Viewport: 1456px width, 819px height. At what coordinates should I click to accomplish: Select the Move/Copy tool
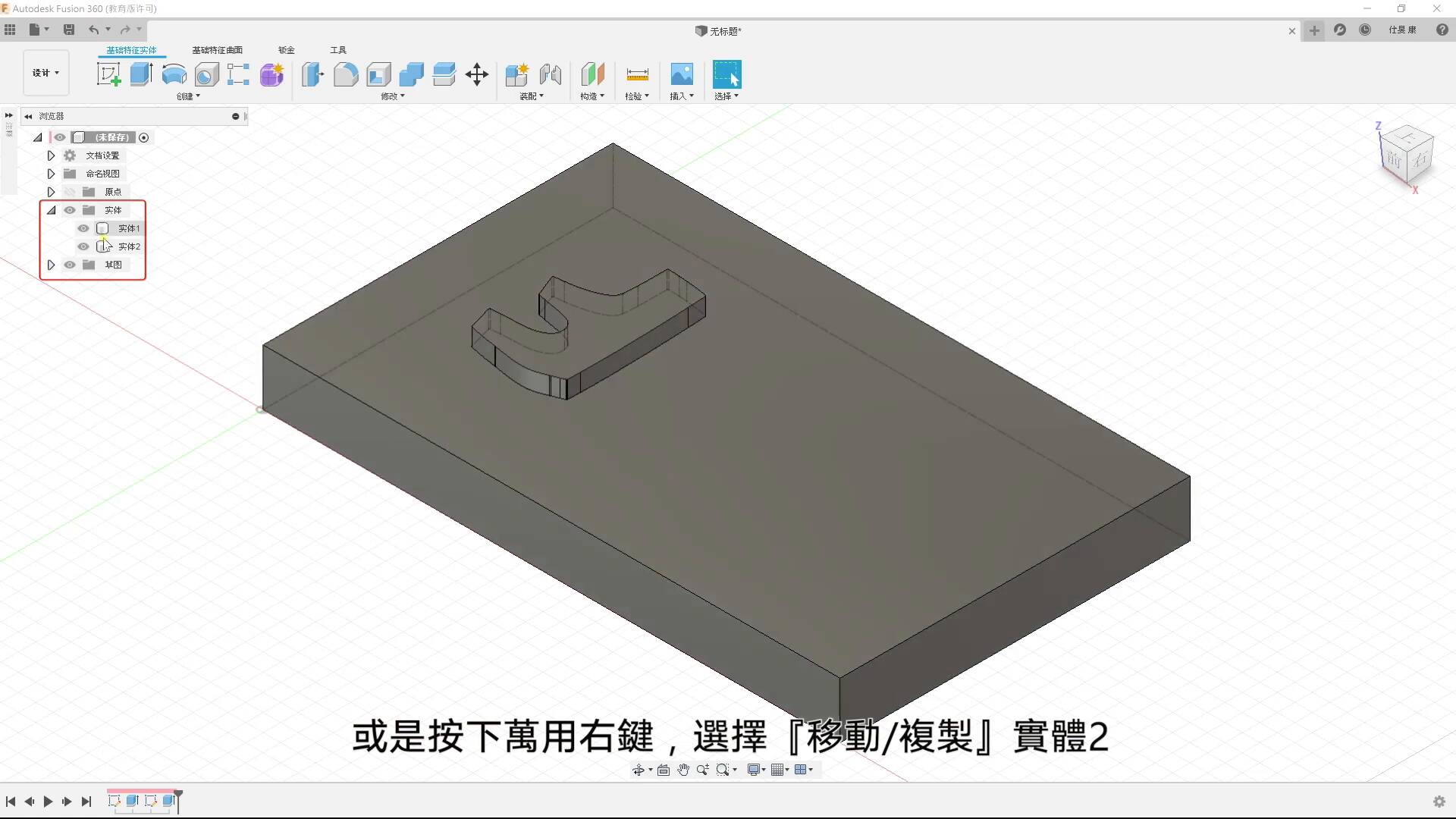tap(477, 74)
